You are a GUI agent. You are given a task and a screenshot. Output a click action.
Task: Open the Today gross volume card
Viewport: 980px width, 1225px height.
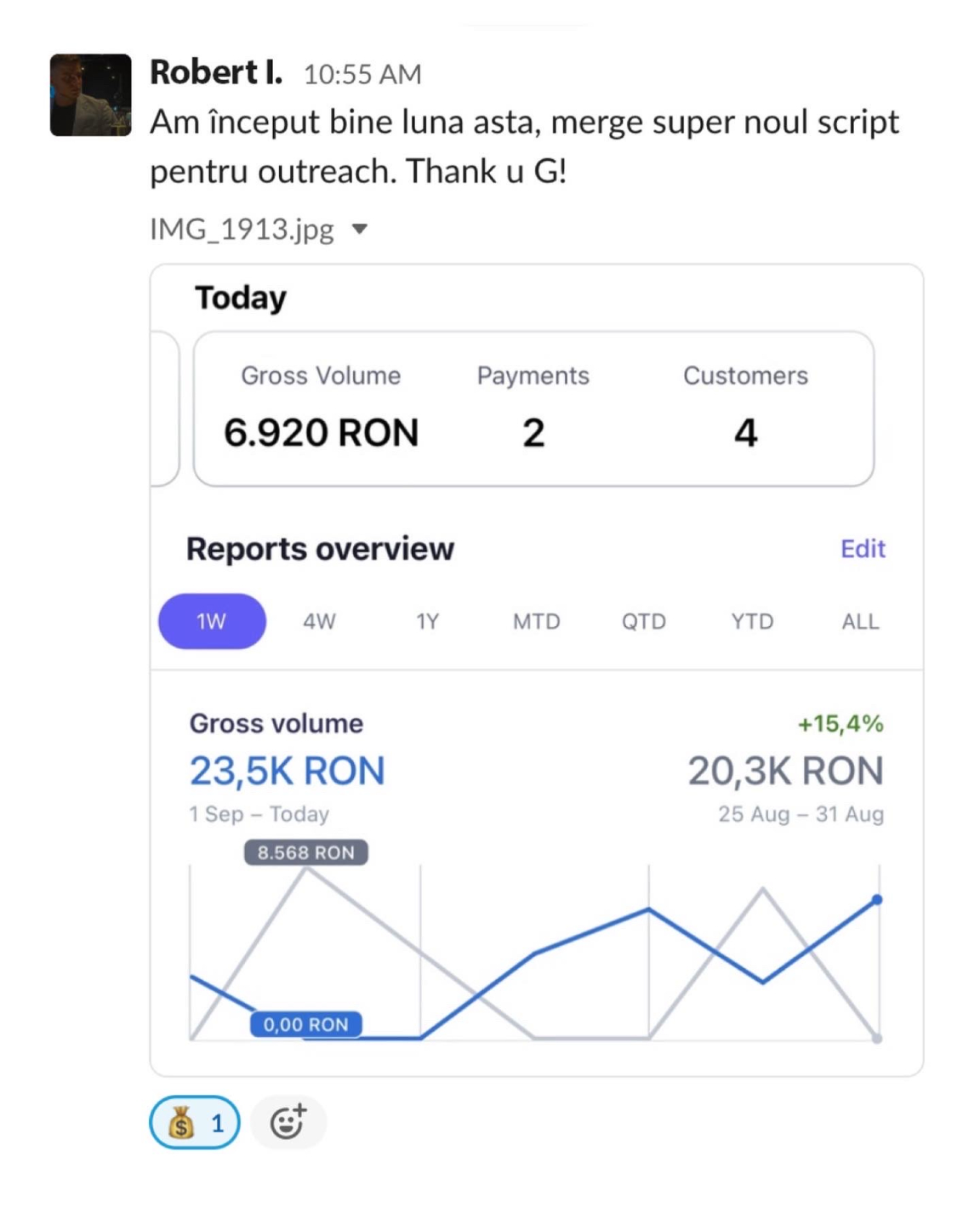coord(533,409)
